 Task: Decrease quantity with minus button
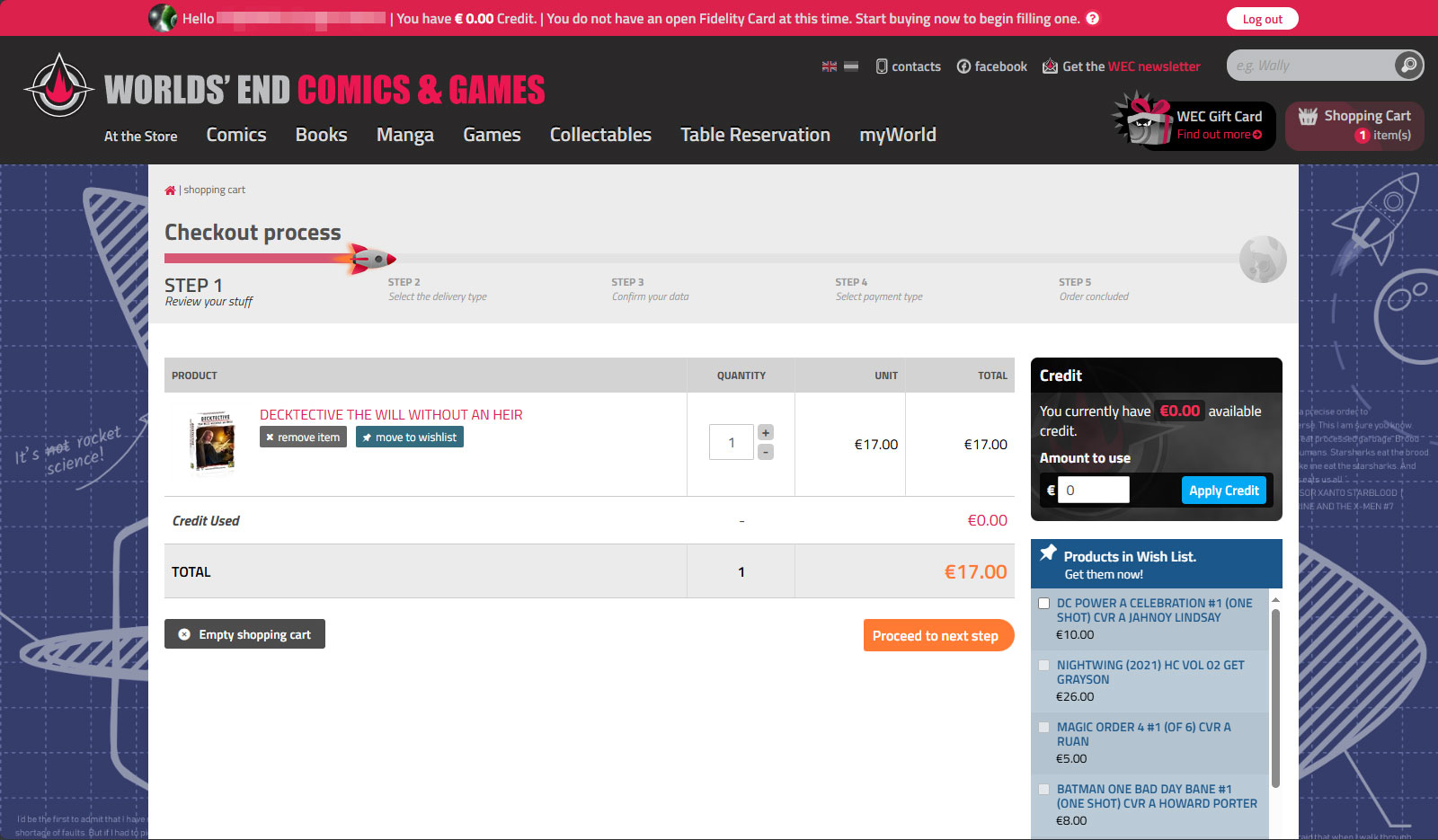(766, 453)
